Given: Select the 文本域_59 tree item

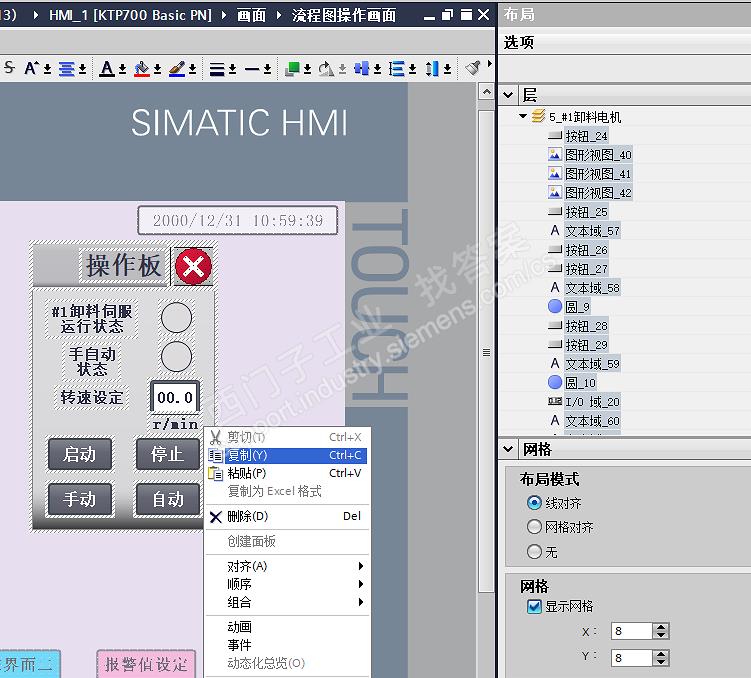Looking at the screenshot, I should pos(592,364).
